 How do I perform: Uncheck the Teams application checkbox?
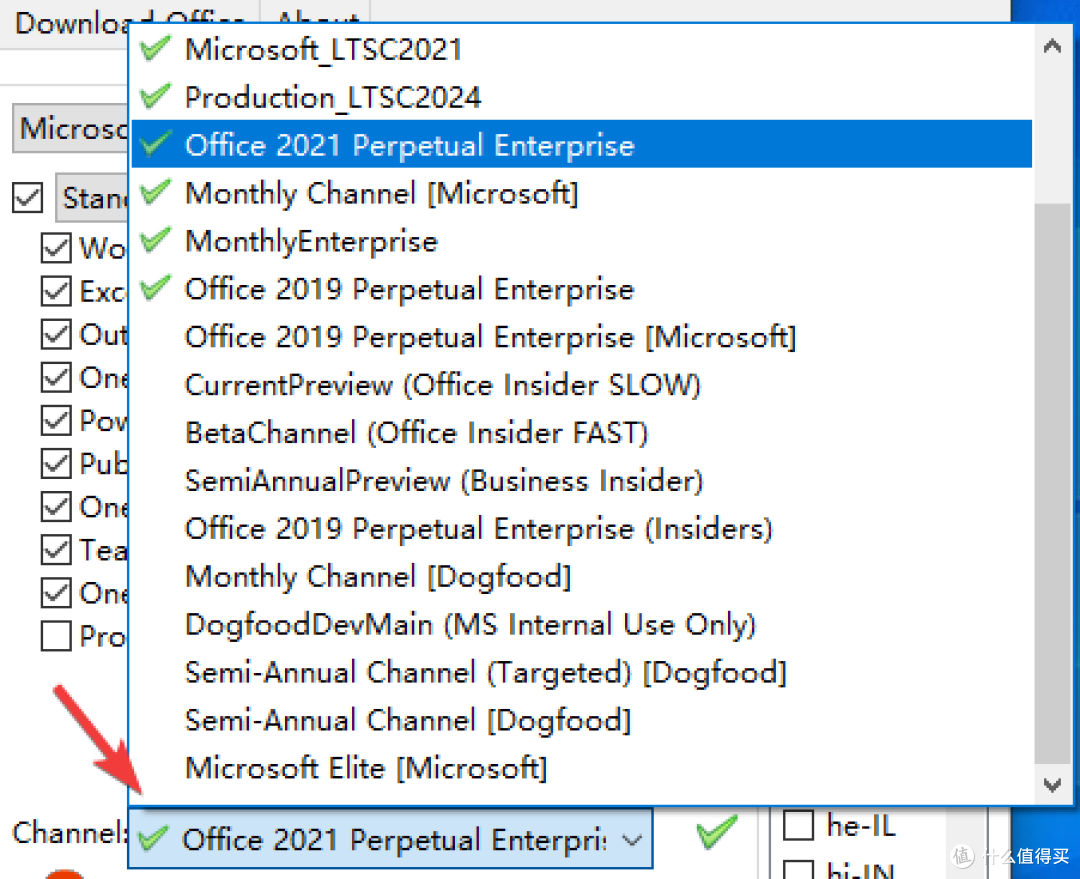click(56, 550)
